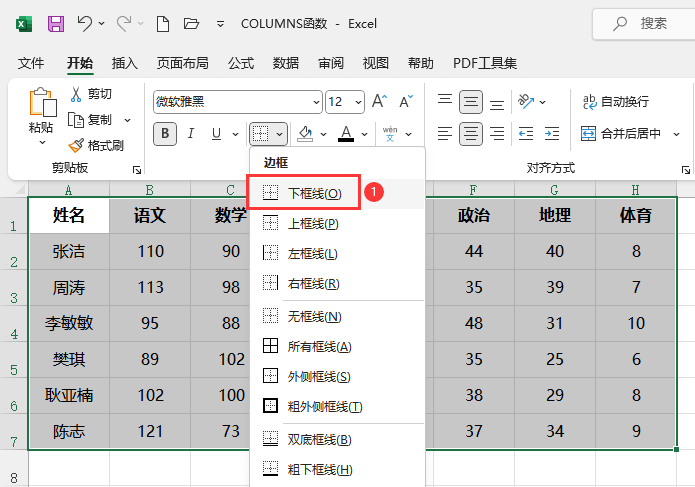Open the 文件 menu

point(31,63)
